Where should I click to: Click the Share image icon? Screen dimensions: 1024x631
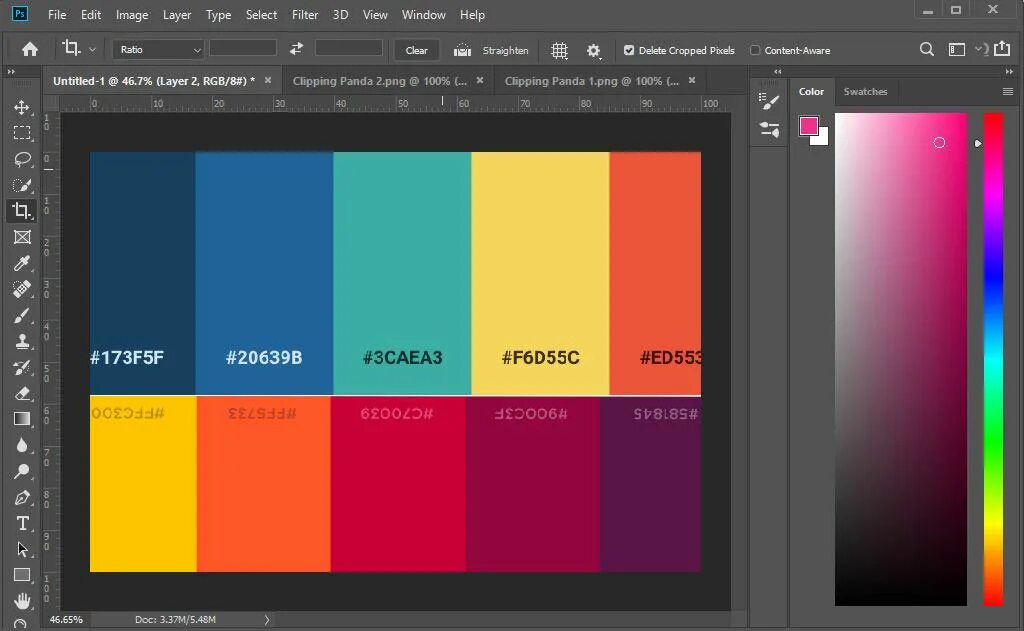(1002, 49)
